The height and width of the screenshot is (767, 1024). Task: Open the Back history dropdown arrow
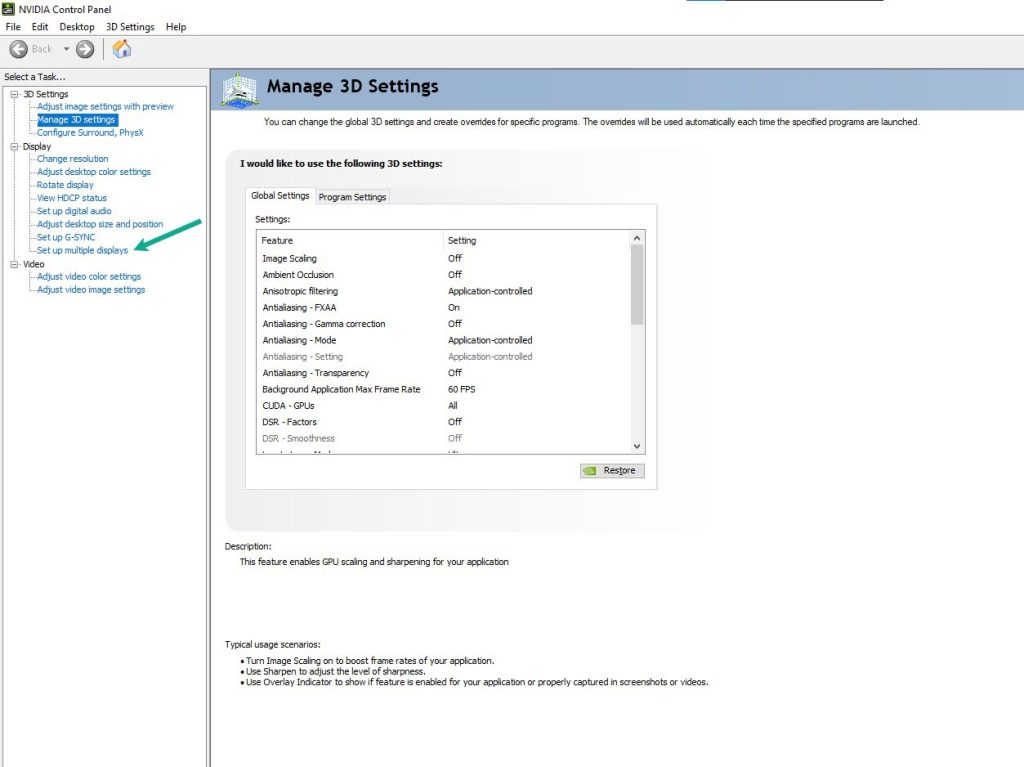pyautogui.click(x=66, y=49)
